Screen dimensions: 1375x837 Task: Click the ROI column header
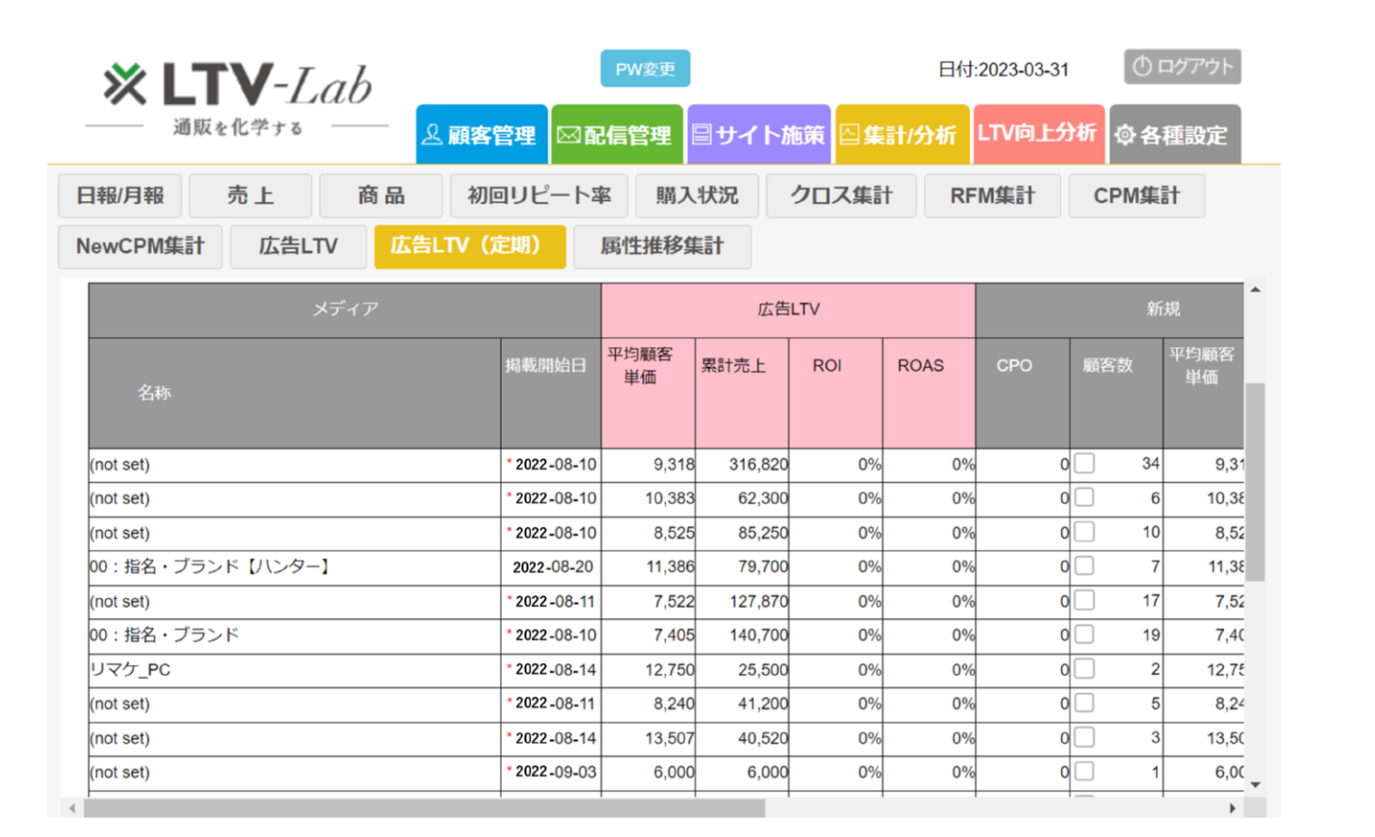point(835,393)
